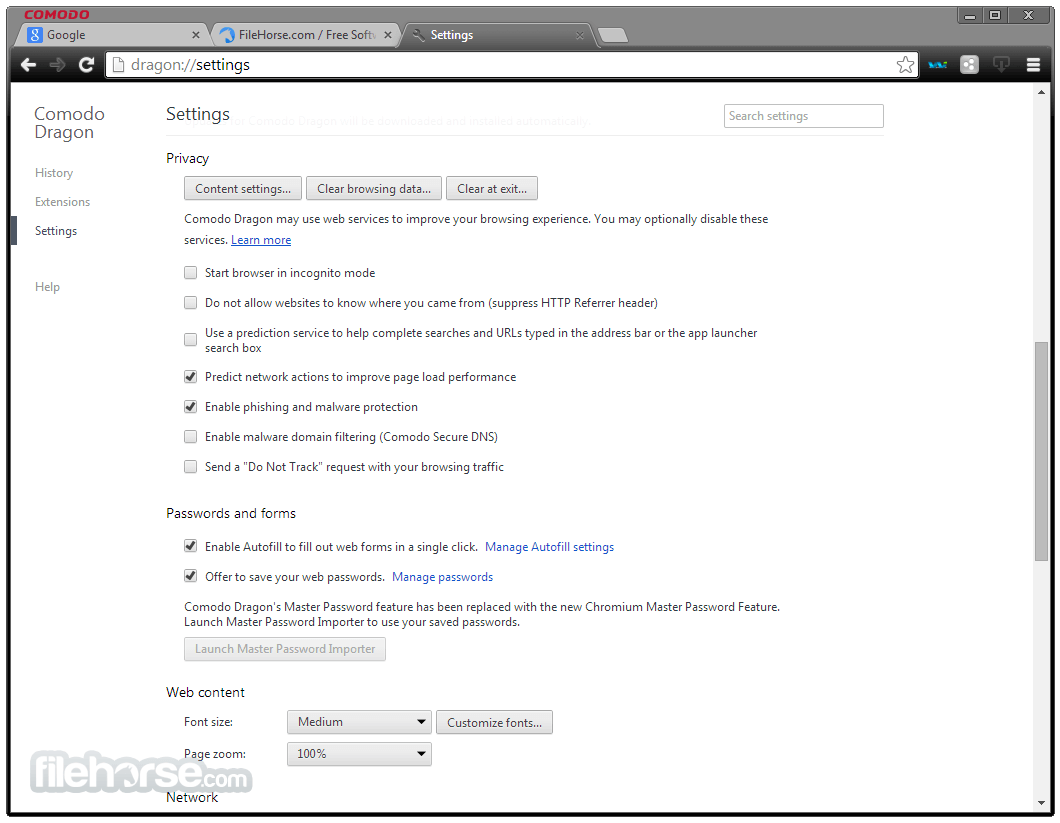Uncheck Predict network actions option
Viewport: 1060px width, 823px height.
point(191,377)
